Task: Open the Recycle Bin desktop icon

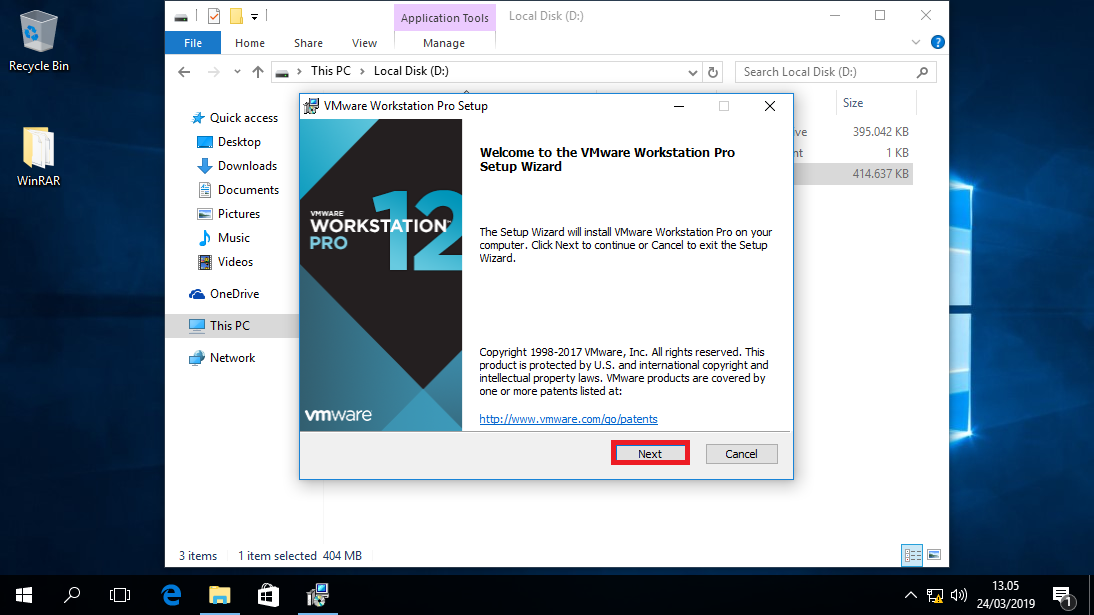Action: (38, 40)
